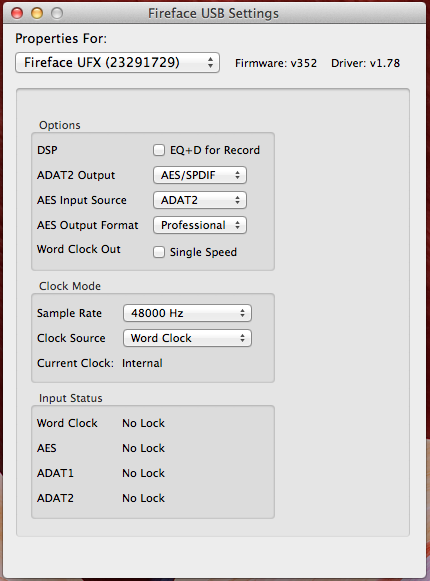Open the Fireface UFX device dropdown

point(118,63)
